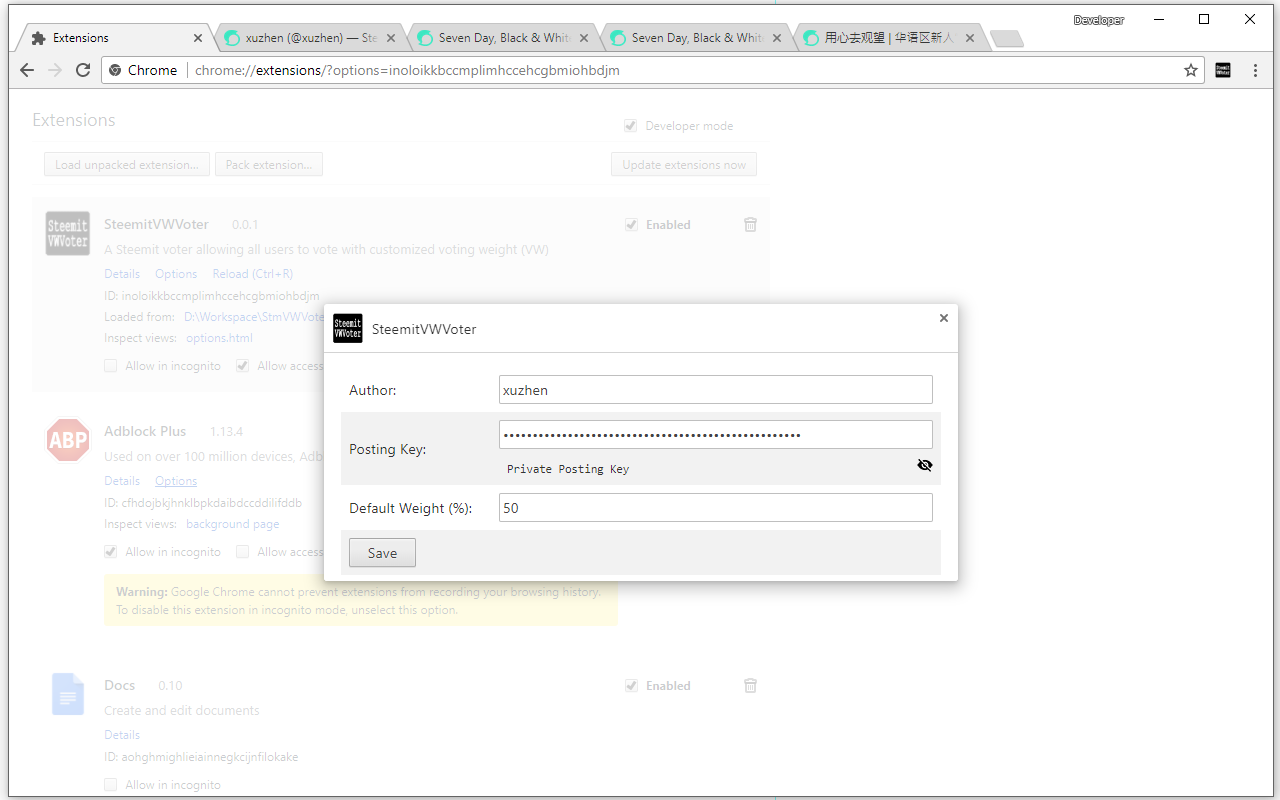
Task: Open Adblock Plus Options link
Action: [x=176, y=481]
